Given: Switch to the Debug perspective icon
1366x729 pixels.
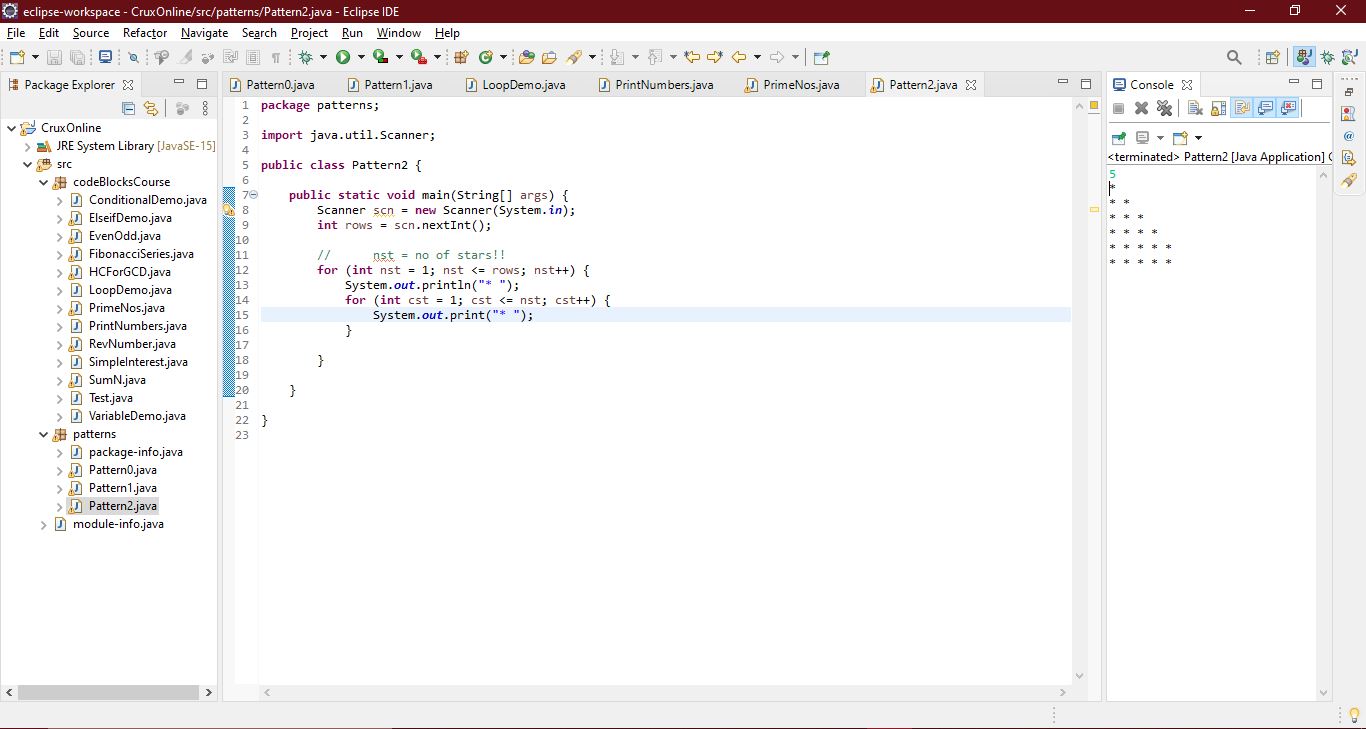Looking at the screenshot, I should coord(1327,57).
